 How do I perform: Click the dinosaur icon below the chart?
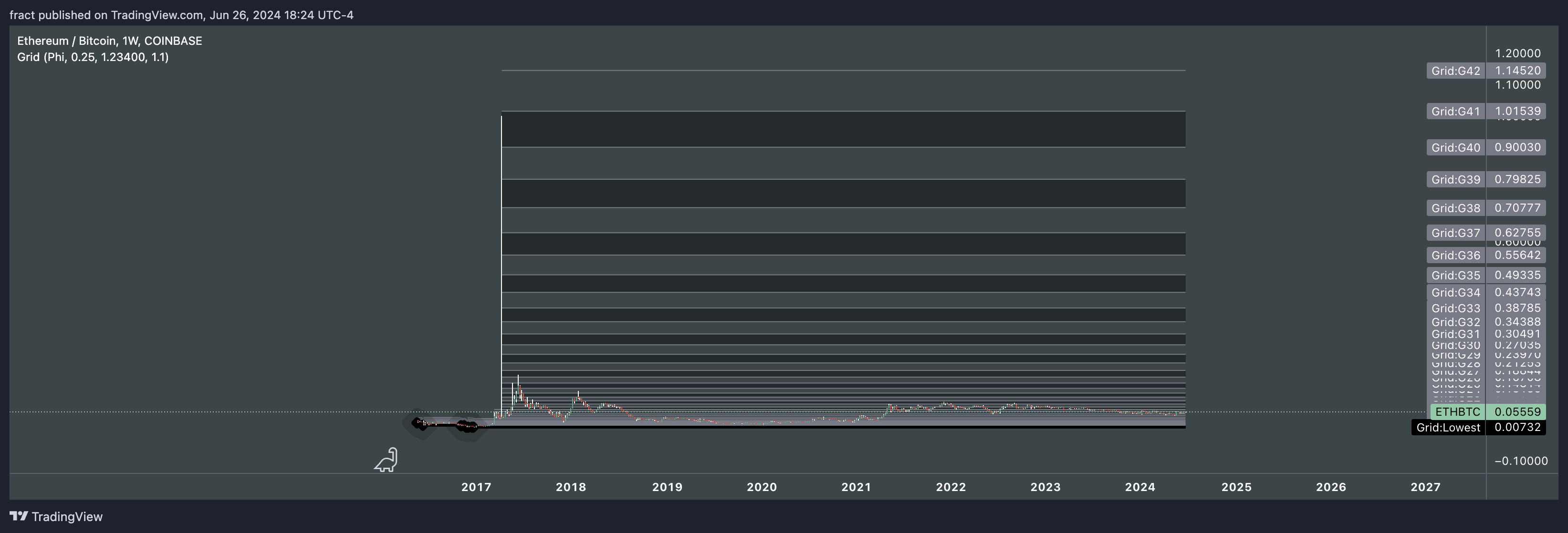coord(386,460)
